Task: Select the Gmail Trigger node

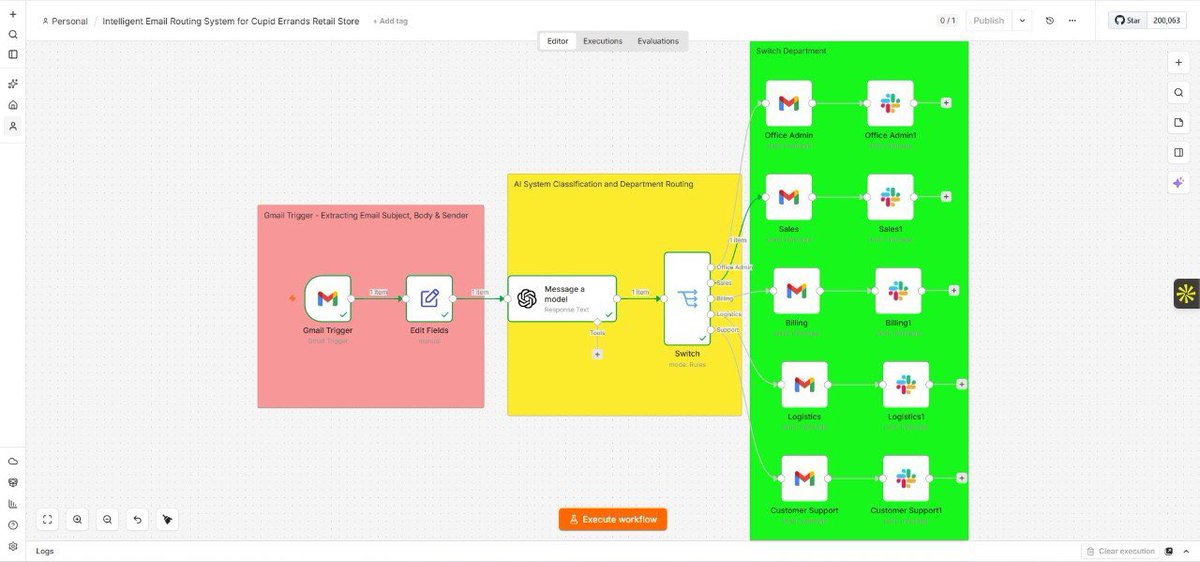Action: click(327, 298)
